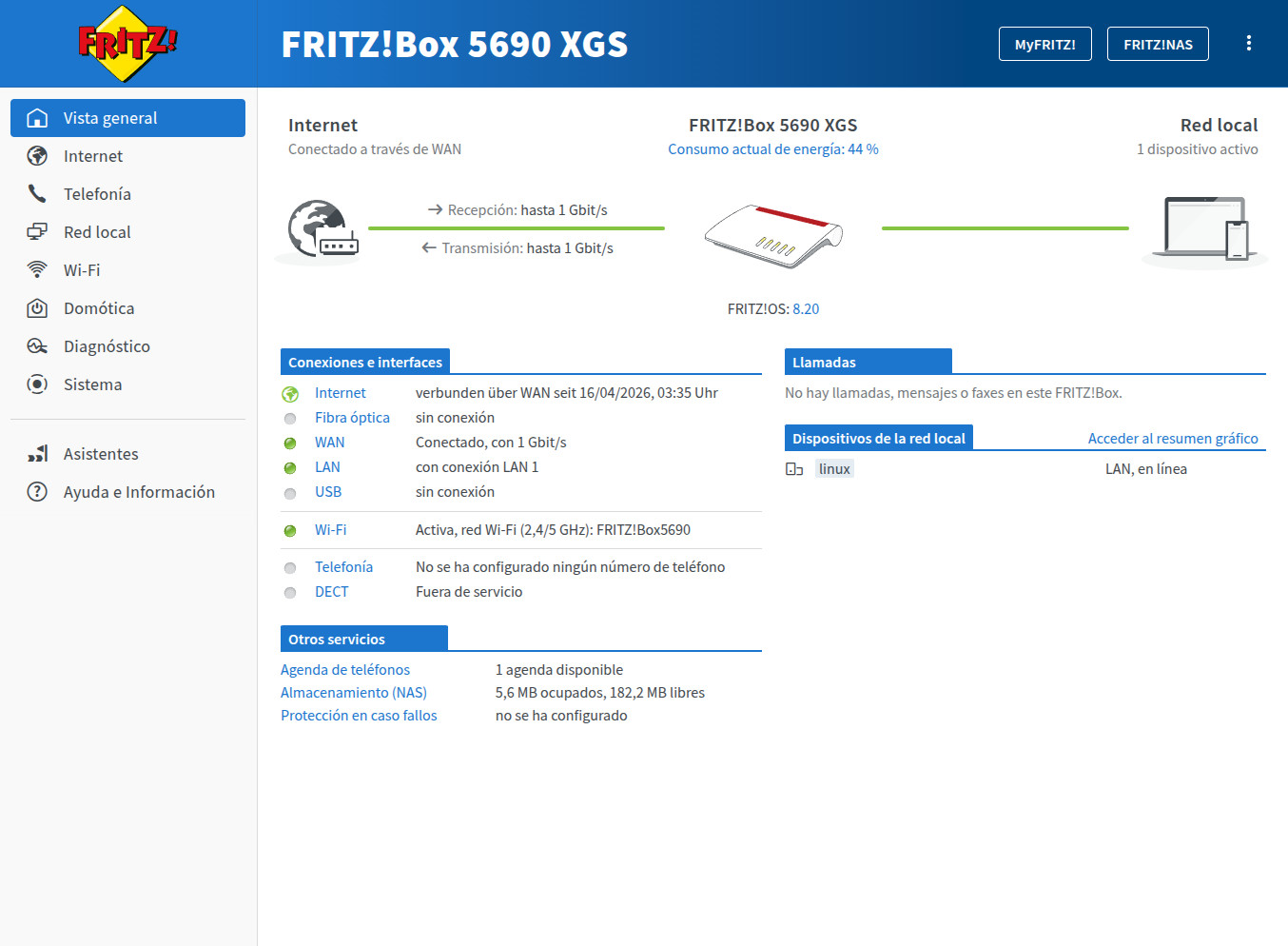Click text '5,6 MB ocupados, 182,2 MB libres'
Image resolution: width=1288 pixels, height=946 pixels.
[x=600, y=693]
